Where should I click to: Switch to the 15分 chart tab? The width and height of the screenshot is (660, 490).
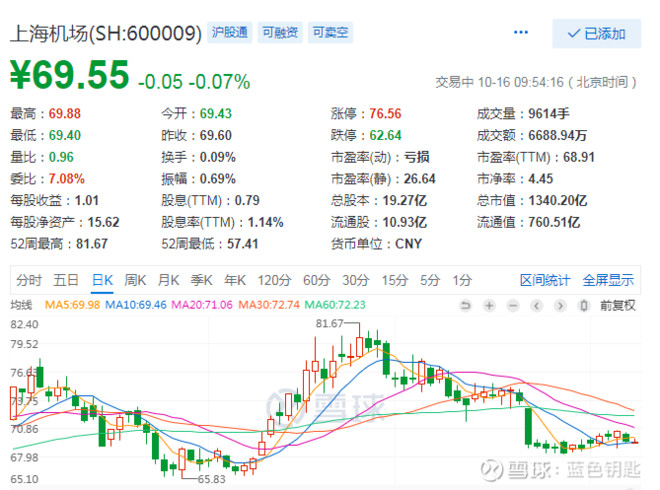pos(395,280)
